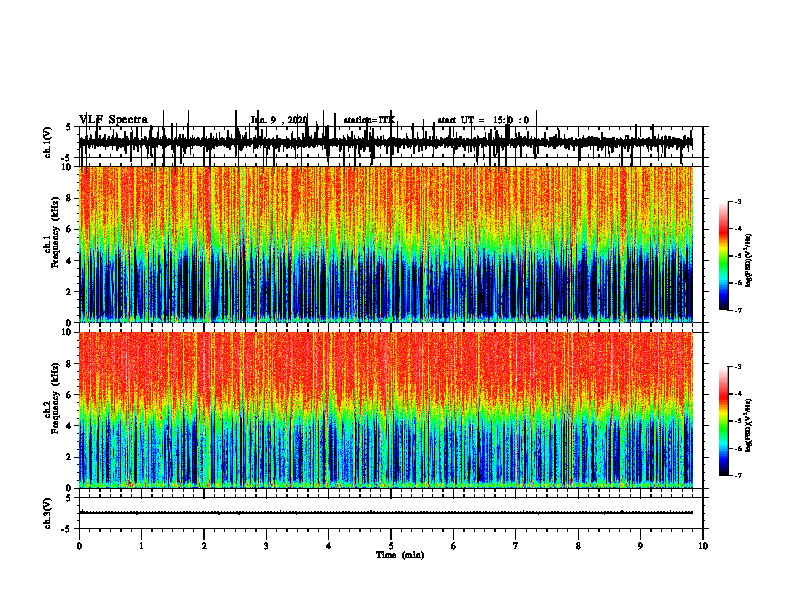Click the "5" tick of the ch.1(V) axis
Viewport: 792px width, 612px height.
pyautogui.click(x=69, y=128)
